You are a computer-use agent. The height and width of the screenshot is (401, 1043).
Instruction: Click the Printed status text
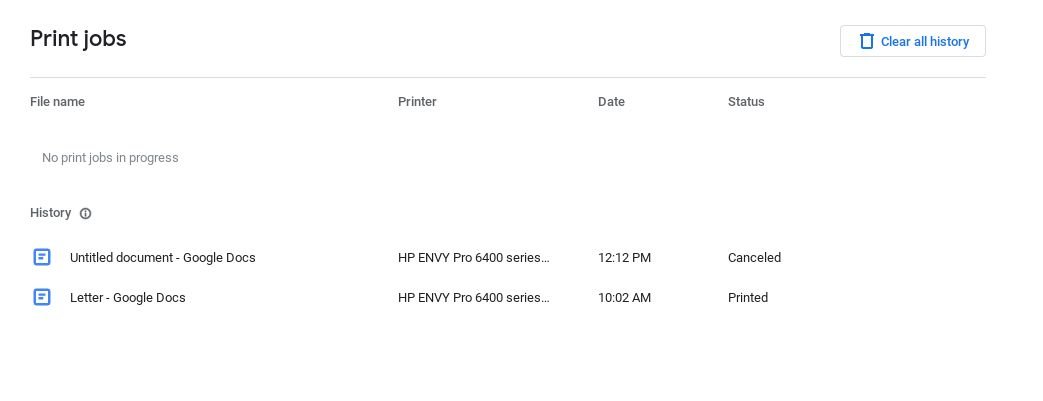[748, 298]
